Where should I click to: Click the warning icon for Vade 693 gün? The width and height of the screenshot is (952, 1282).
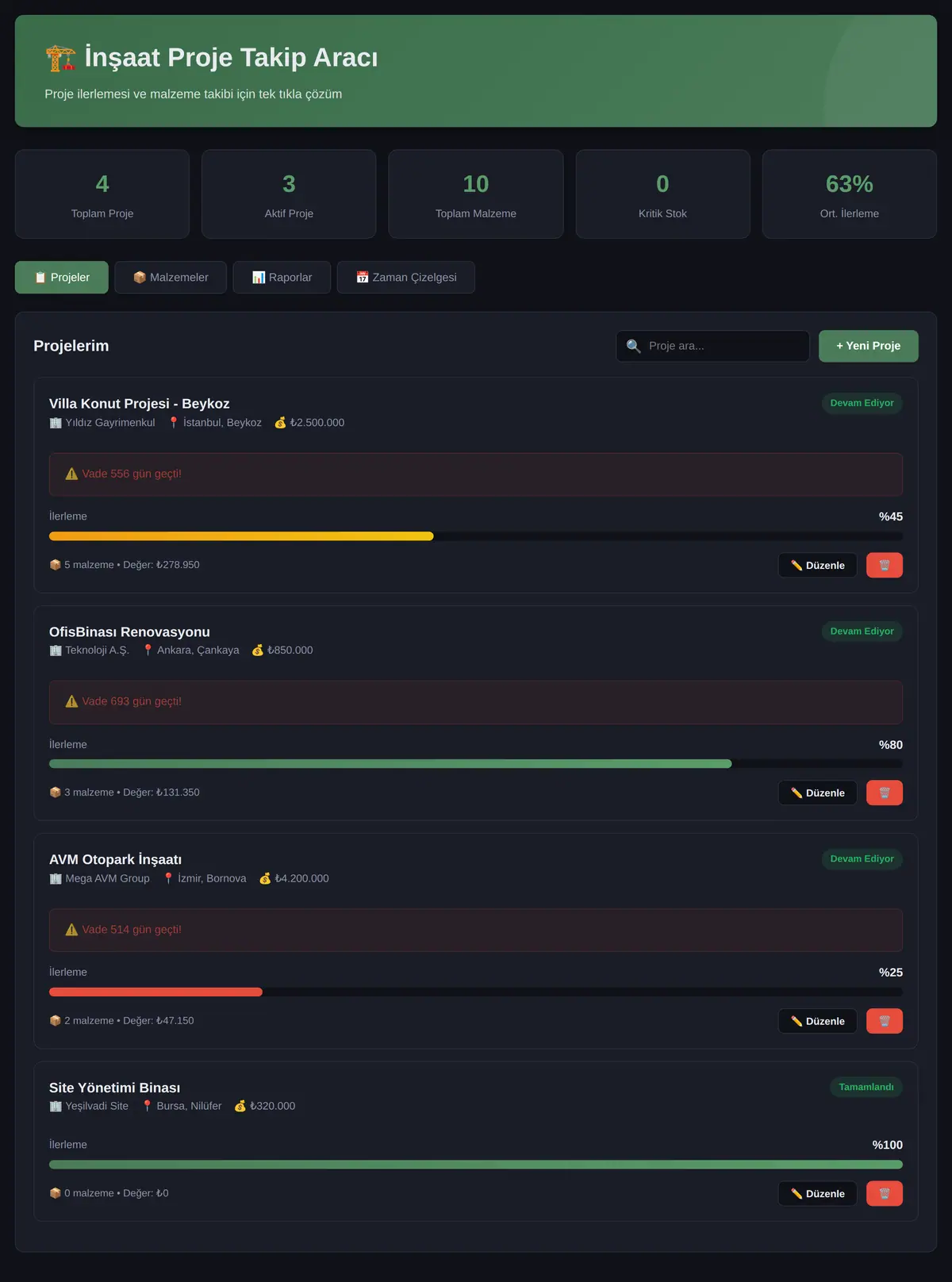pyautogui.click(x=71, y=701)
